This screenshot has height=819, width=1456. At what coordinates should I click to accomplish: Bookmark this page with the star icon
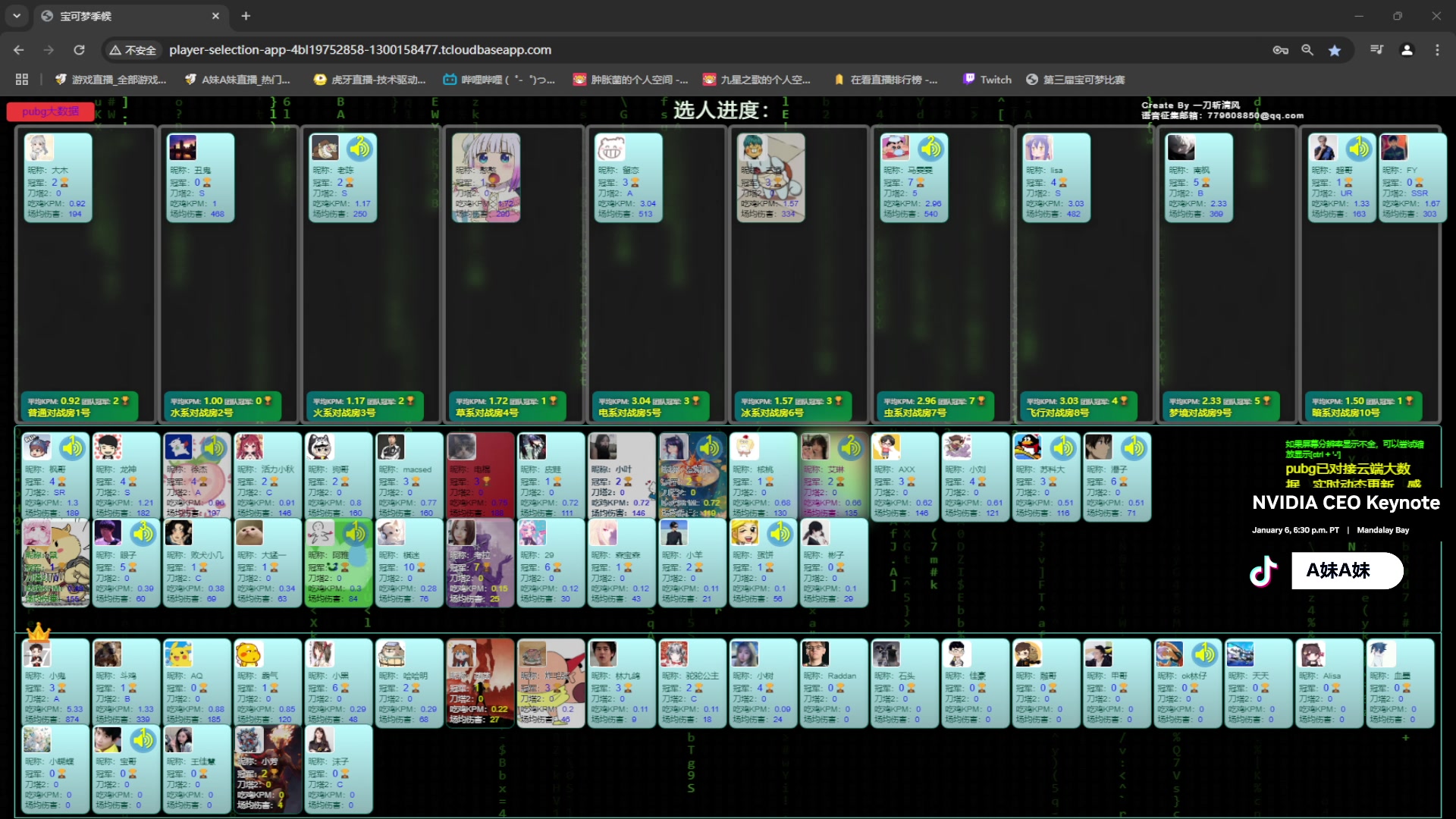(1335, 50)
